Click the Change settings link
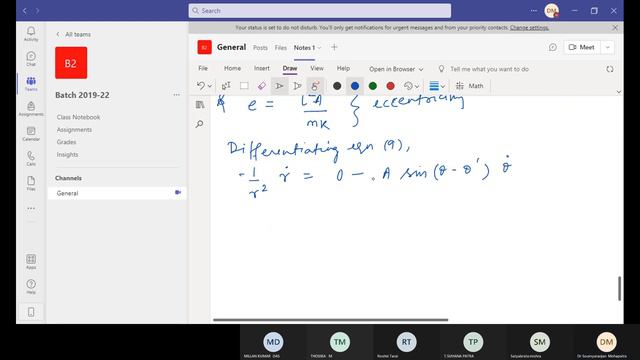This screenshot has height=360, width=640. click(x=529, y=28)
